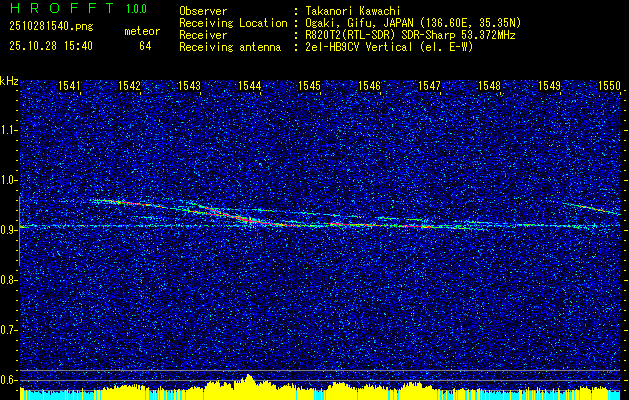Click the version number 1.0.0
The height and width of the screenshot is (400, 629).
pos(135,9)
